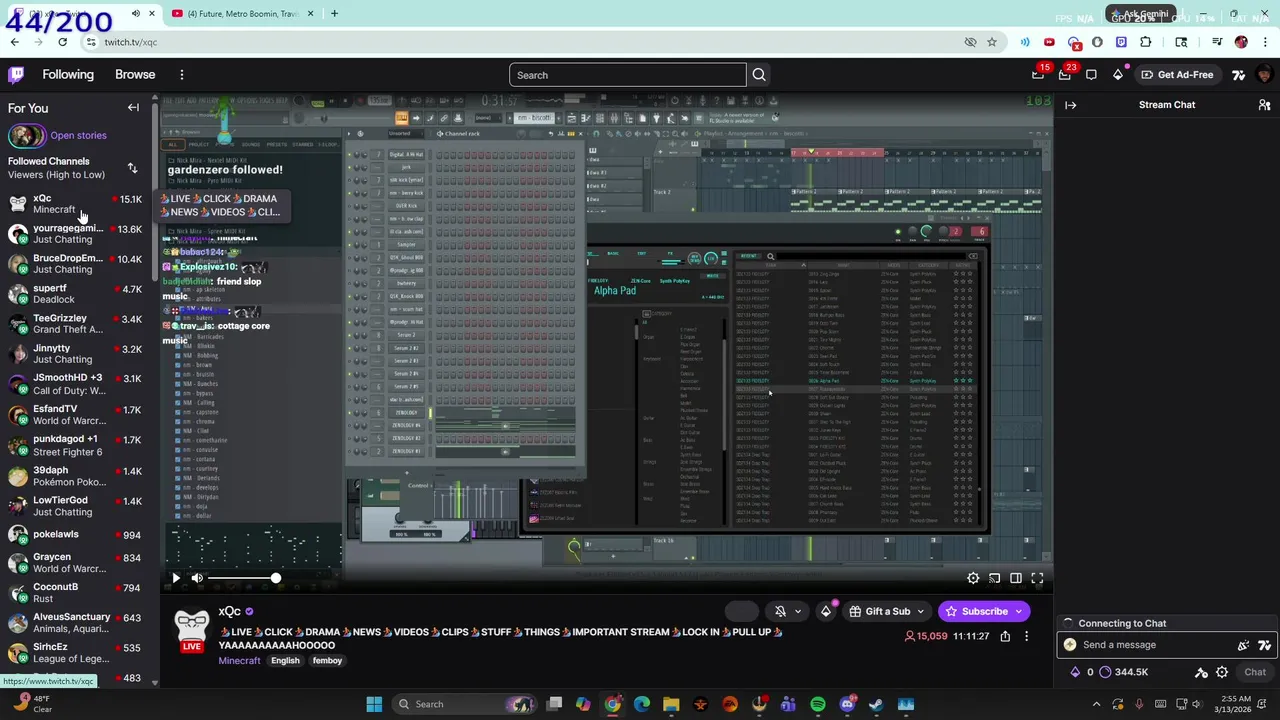Collapse the For You sidebar arrow
This screenshot has height=720, width=1280.
133,108
